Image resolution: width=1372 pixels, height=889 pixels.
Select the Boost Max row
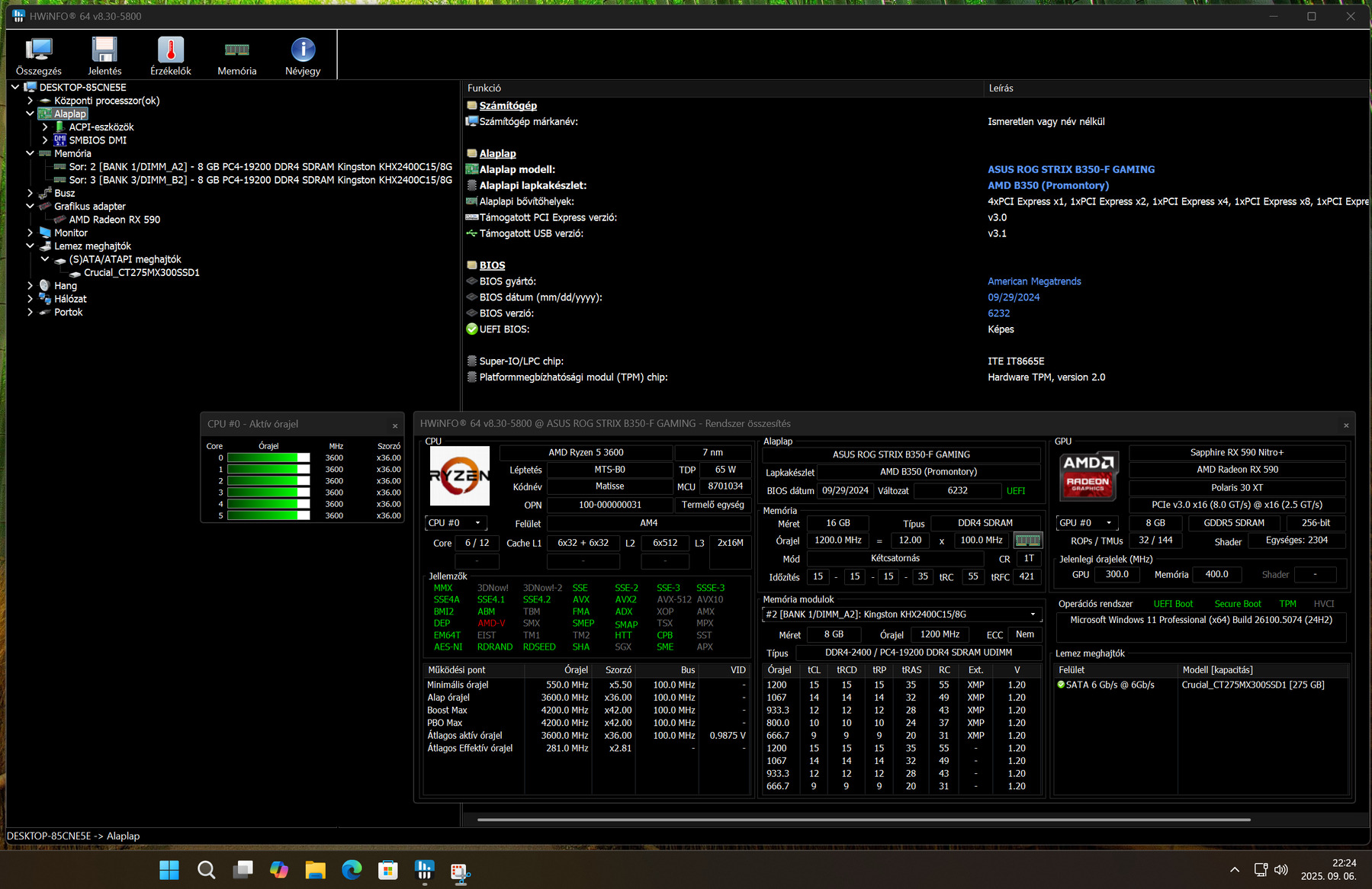586,711
